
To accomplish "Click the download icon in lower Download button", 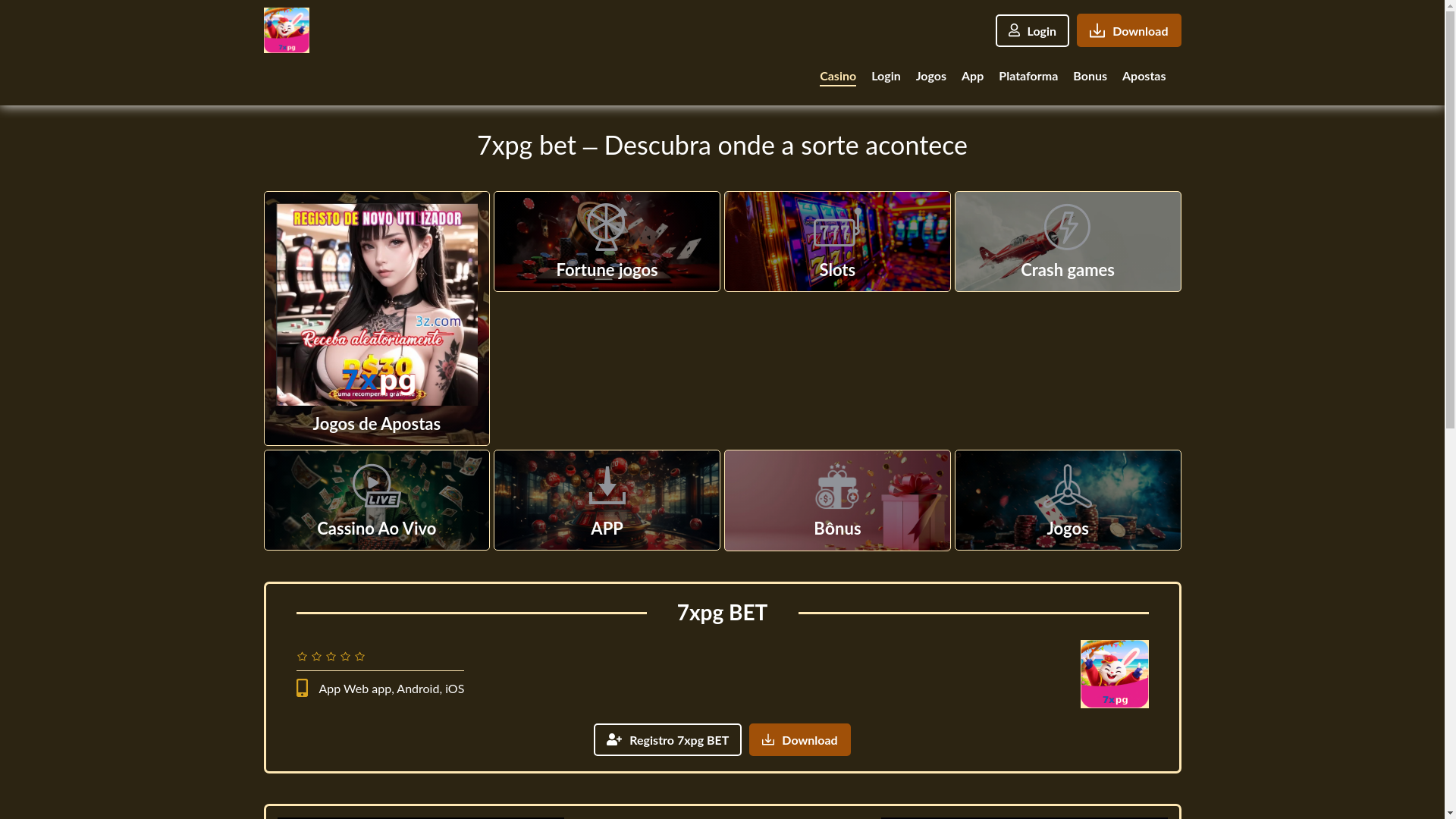I will tap(768, 740).
